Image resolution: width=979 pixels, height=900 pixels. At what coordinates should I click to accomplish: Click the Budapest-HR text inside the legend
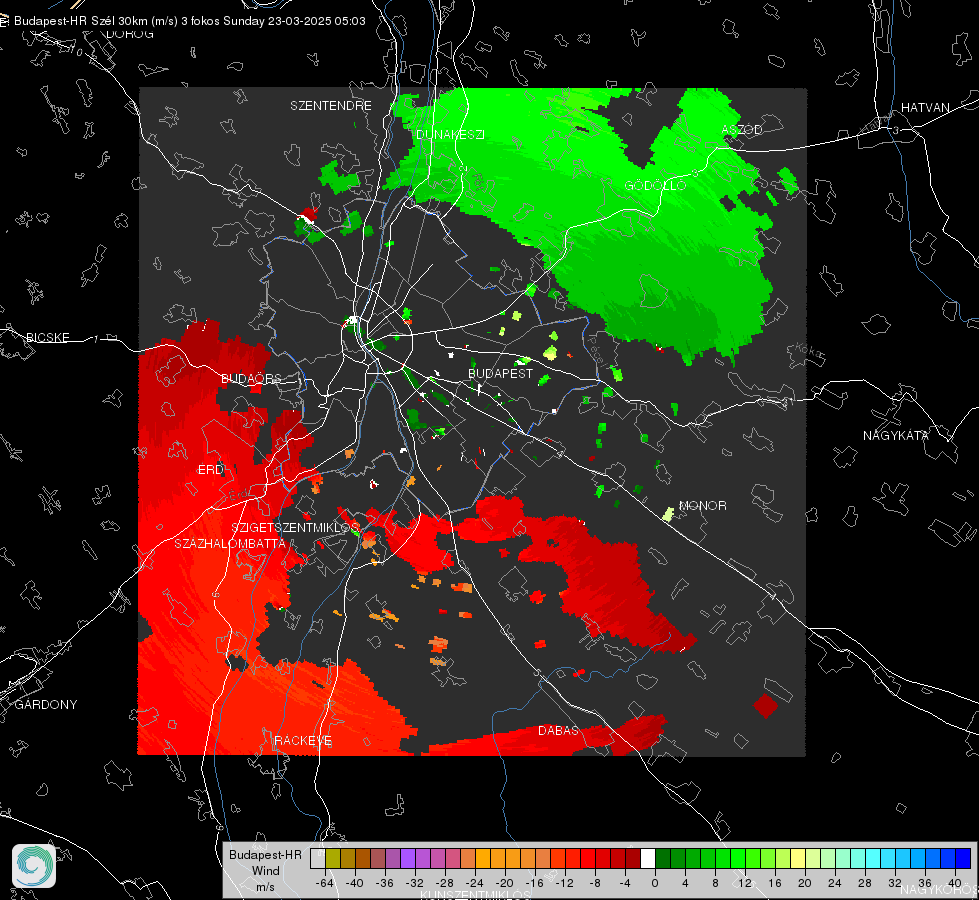tap(265, 855)
